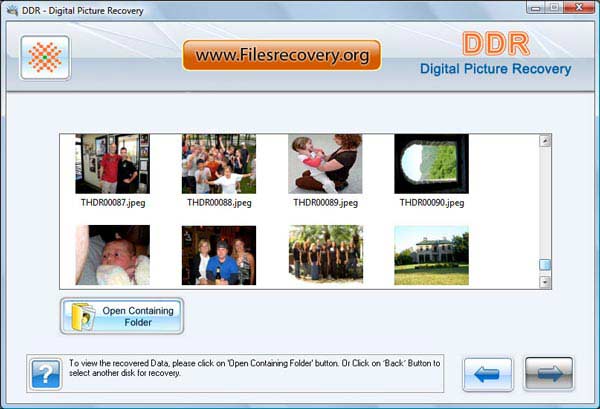Click the THDR00087.jpeg file name

click(x=113, y=203)
